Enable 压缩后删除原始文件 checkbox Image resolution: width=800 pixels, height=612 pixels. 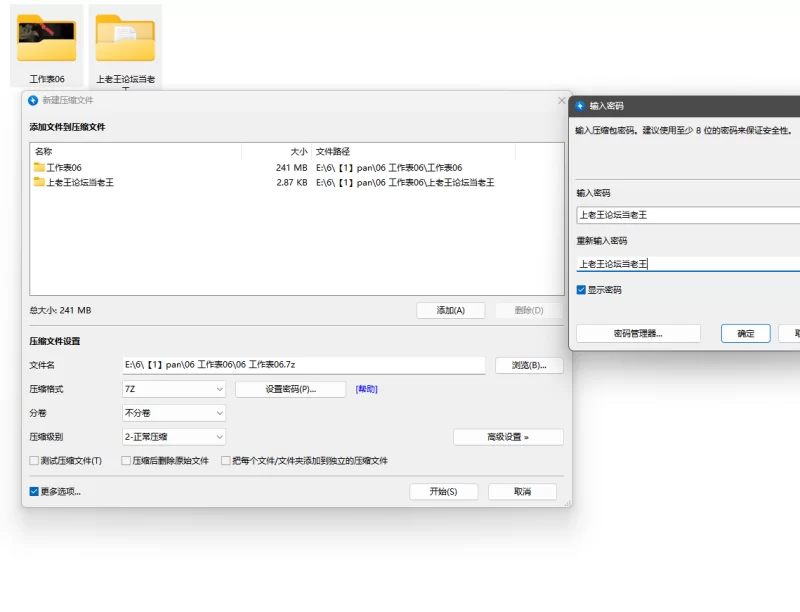(126, 461)
